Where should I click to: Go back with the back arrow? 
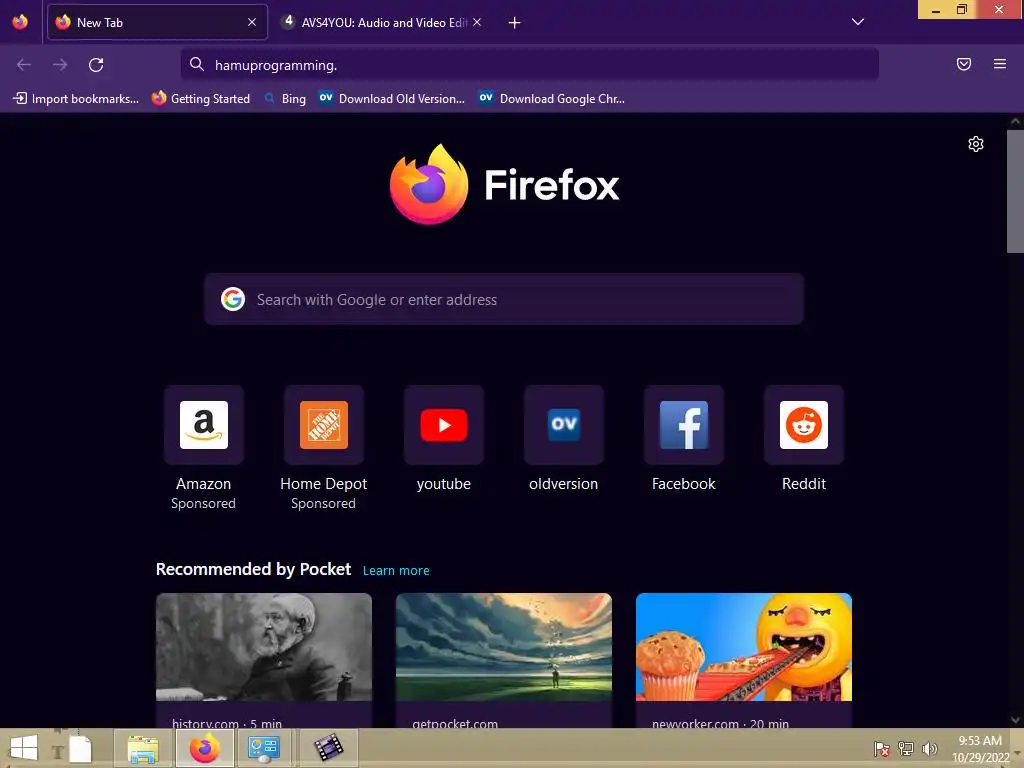[24, 65]
